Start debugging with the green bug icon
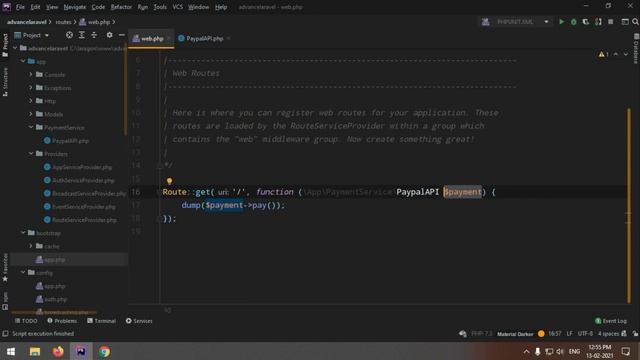This screenshot has height=360, width=640. pos(573,22)
